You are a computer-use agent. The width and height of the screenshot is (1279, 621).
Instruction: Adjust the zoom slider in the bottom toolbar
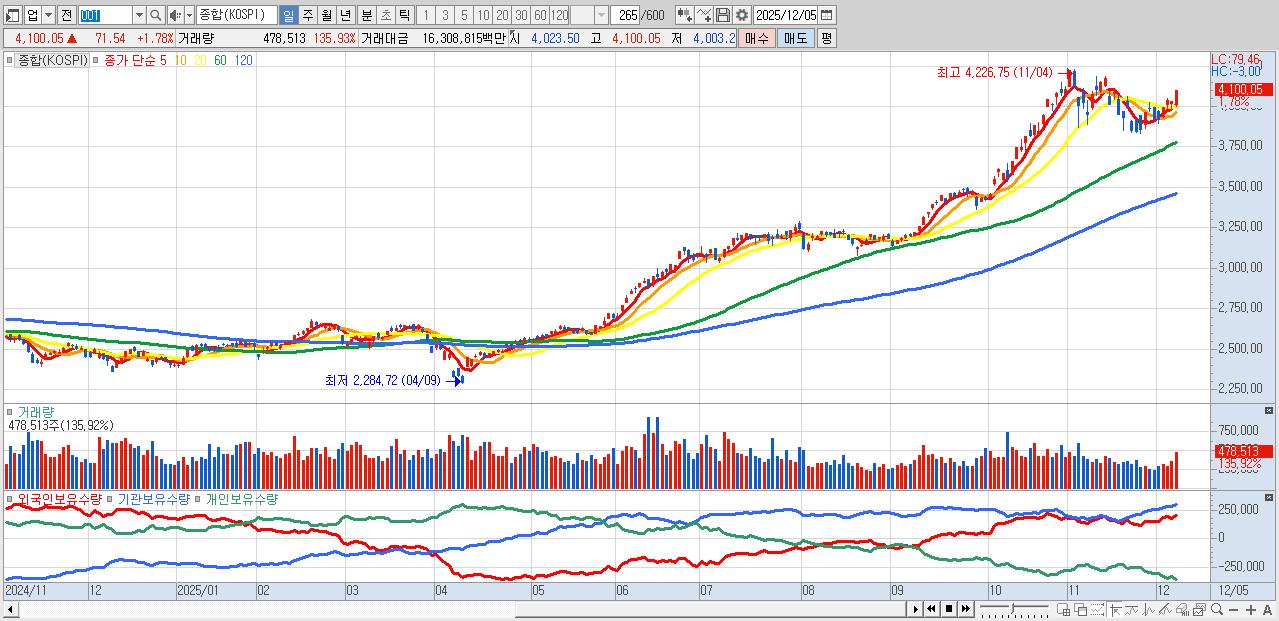tap(1016, 609)
